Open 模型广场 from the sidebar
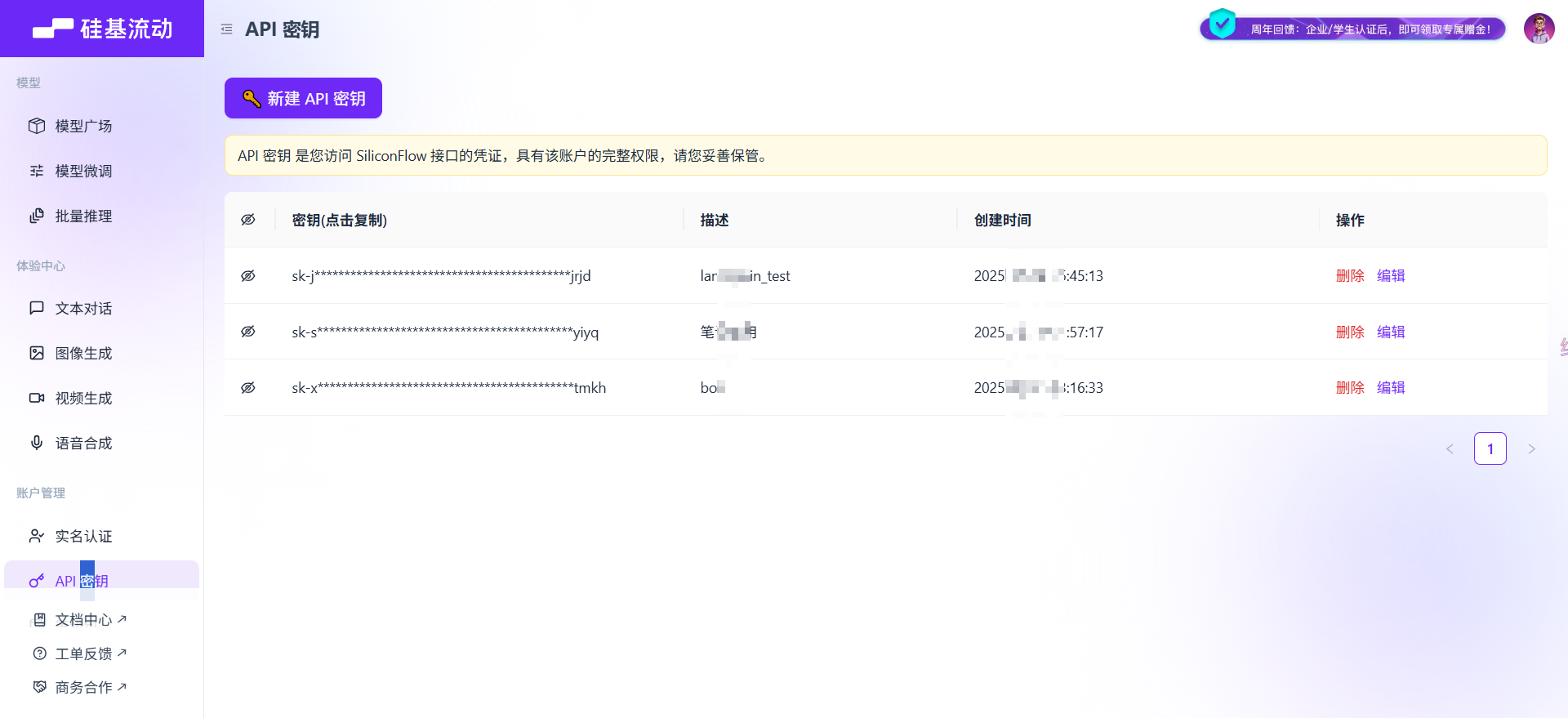1568x718 pixels. pos(83,126)
